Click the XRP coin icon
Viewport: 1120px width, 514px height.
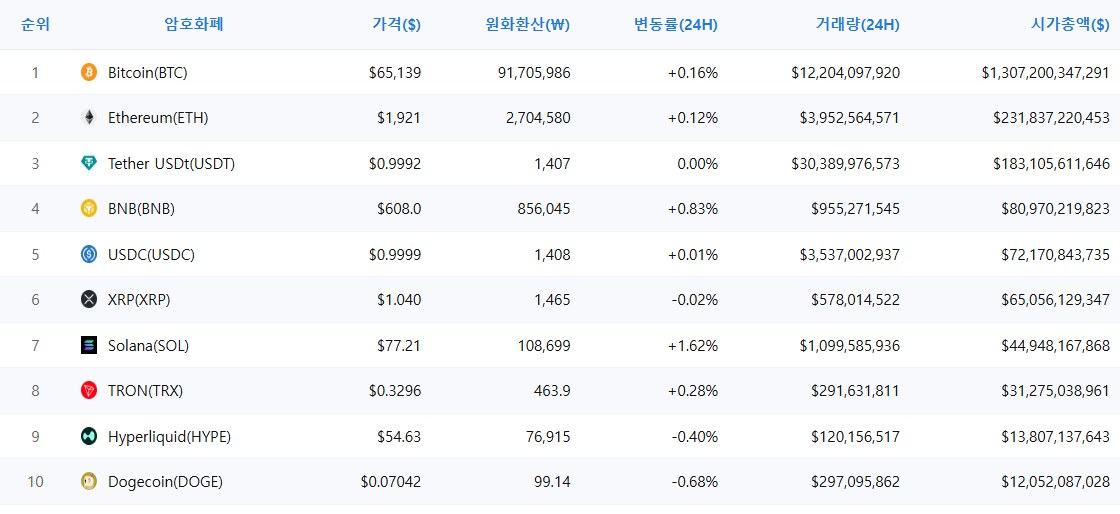point(89,300)
